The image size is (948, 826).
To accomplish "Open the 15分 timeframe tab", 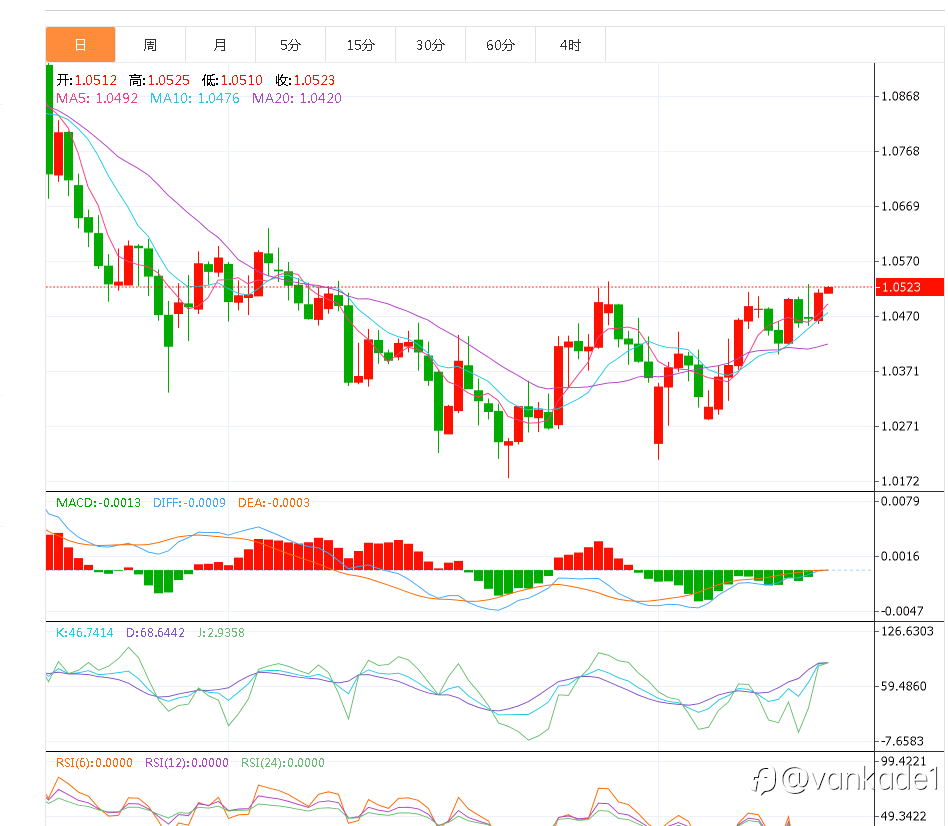I will coord(361,45).
